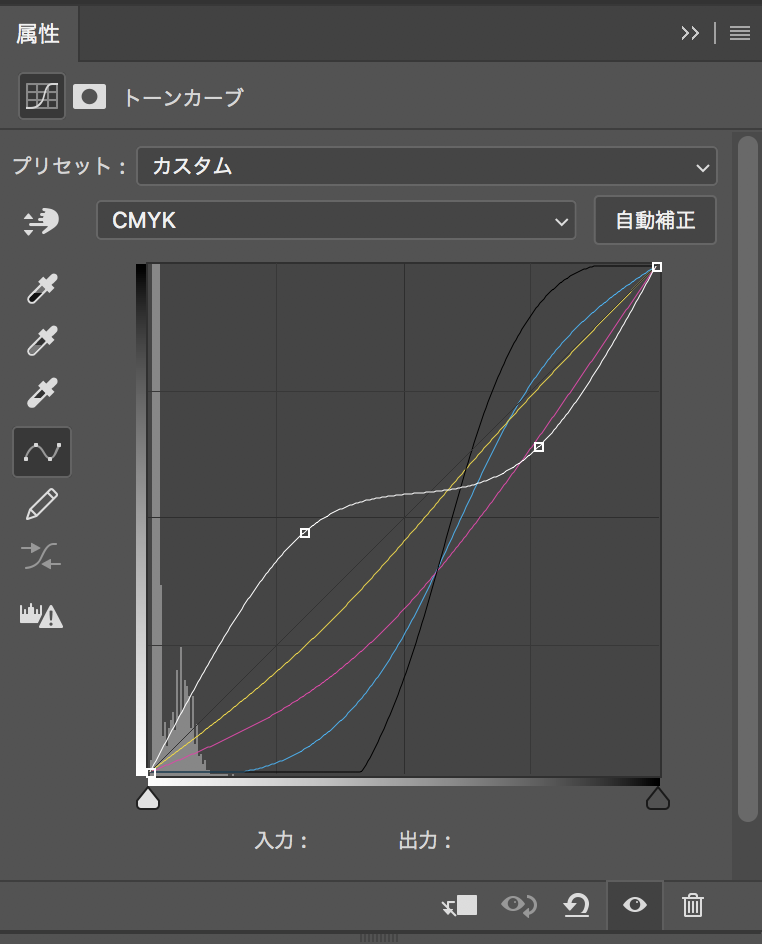Click the smooth curve values icon
The height and width of the screenshot is (944, 762).
coord(41,556)
